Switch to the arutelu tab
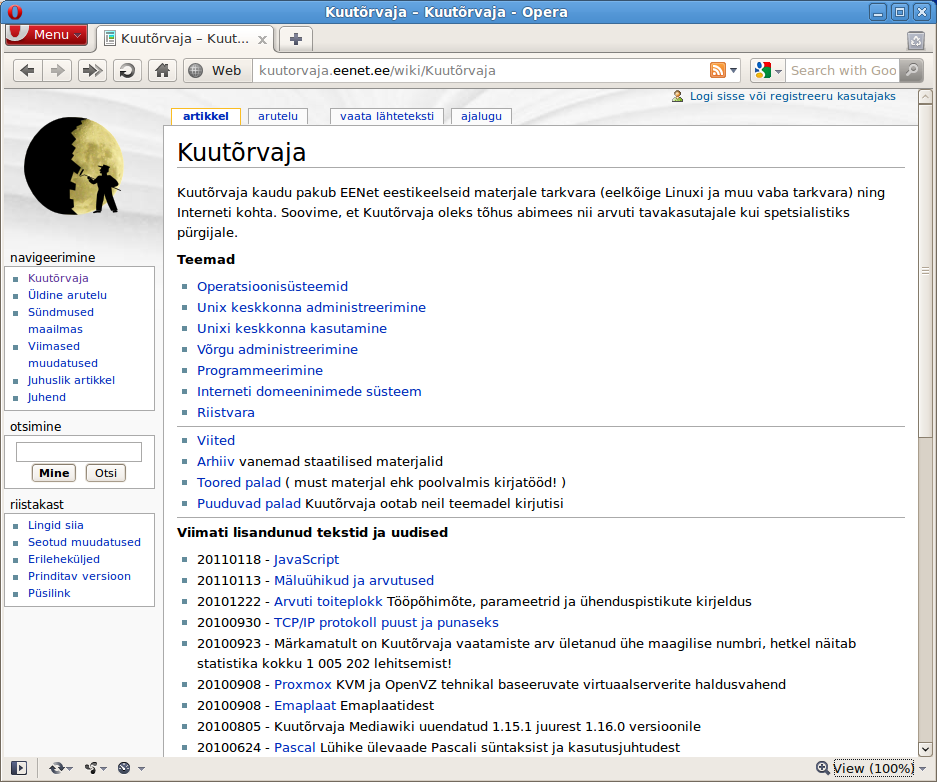This screenshot has height=782, width=937. pyautogui.click(x=278, y=116)
